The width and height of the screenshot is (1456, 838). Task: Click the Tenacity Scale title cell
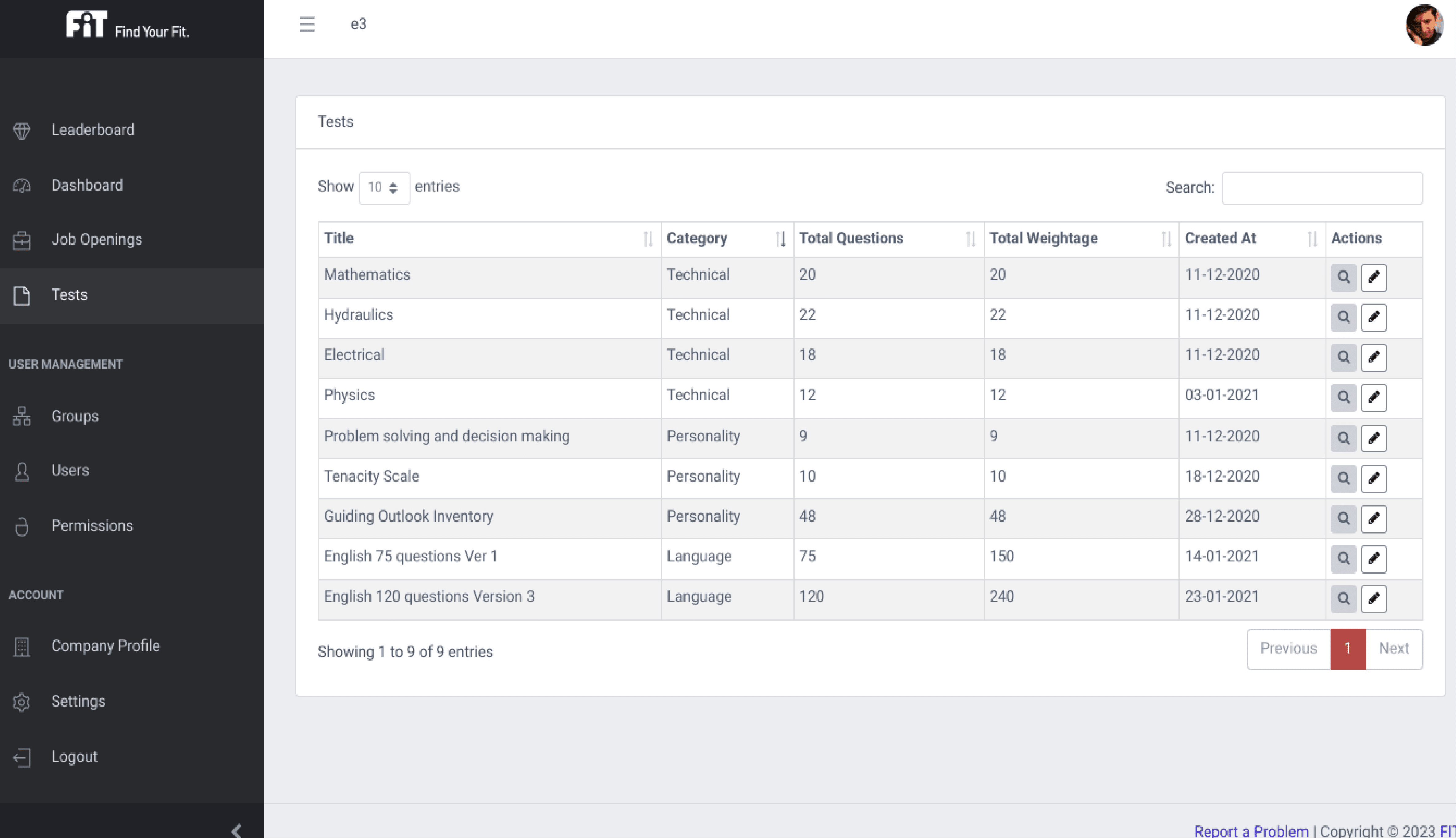[489, 479]
